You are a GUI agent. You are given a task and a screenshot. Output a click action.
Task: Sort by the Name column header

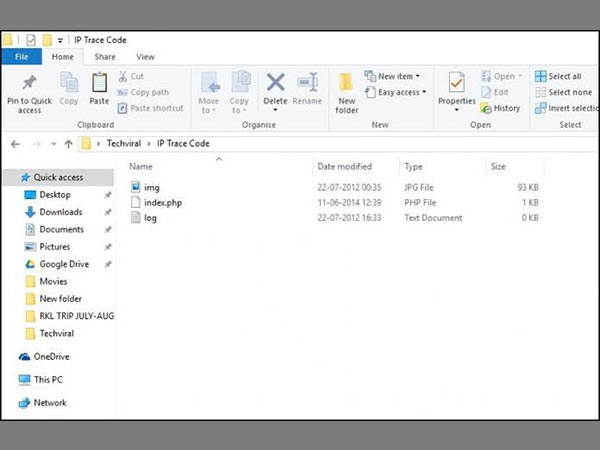(x=141, y=166)
